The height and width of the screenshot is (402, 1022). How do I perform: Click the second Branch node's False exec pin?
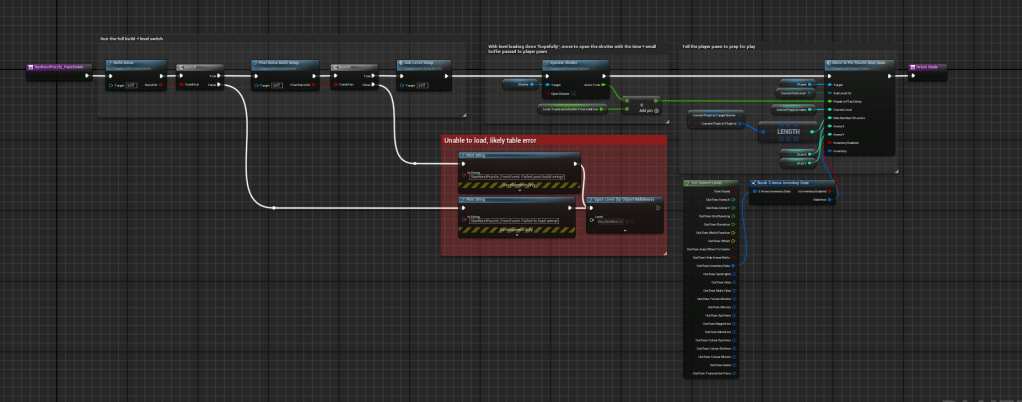(x=374, y=85)
